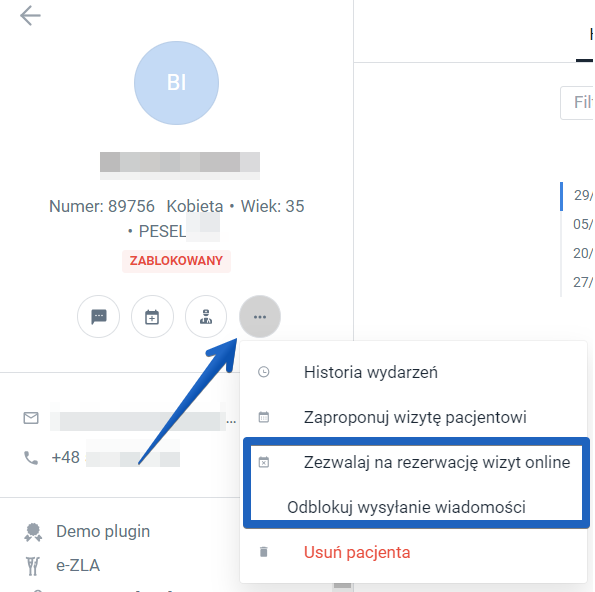Viewport: 595px width, 592px height.
Task: Click the phone handset icon
Action: point(31,458)
